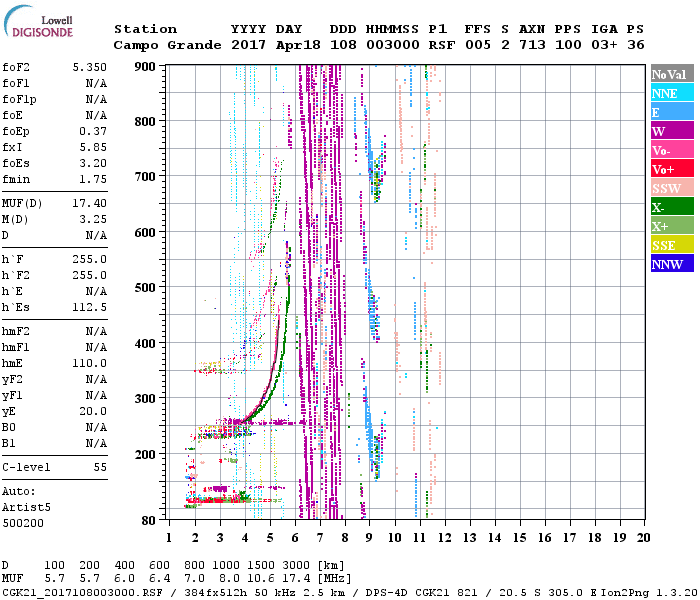Click the RSF program value
Image resolution: width=700 pixels, height=600 pixels.
[442, 45]
